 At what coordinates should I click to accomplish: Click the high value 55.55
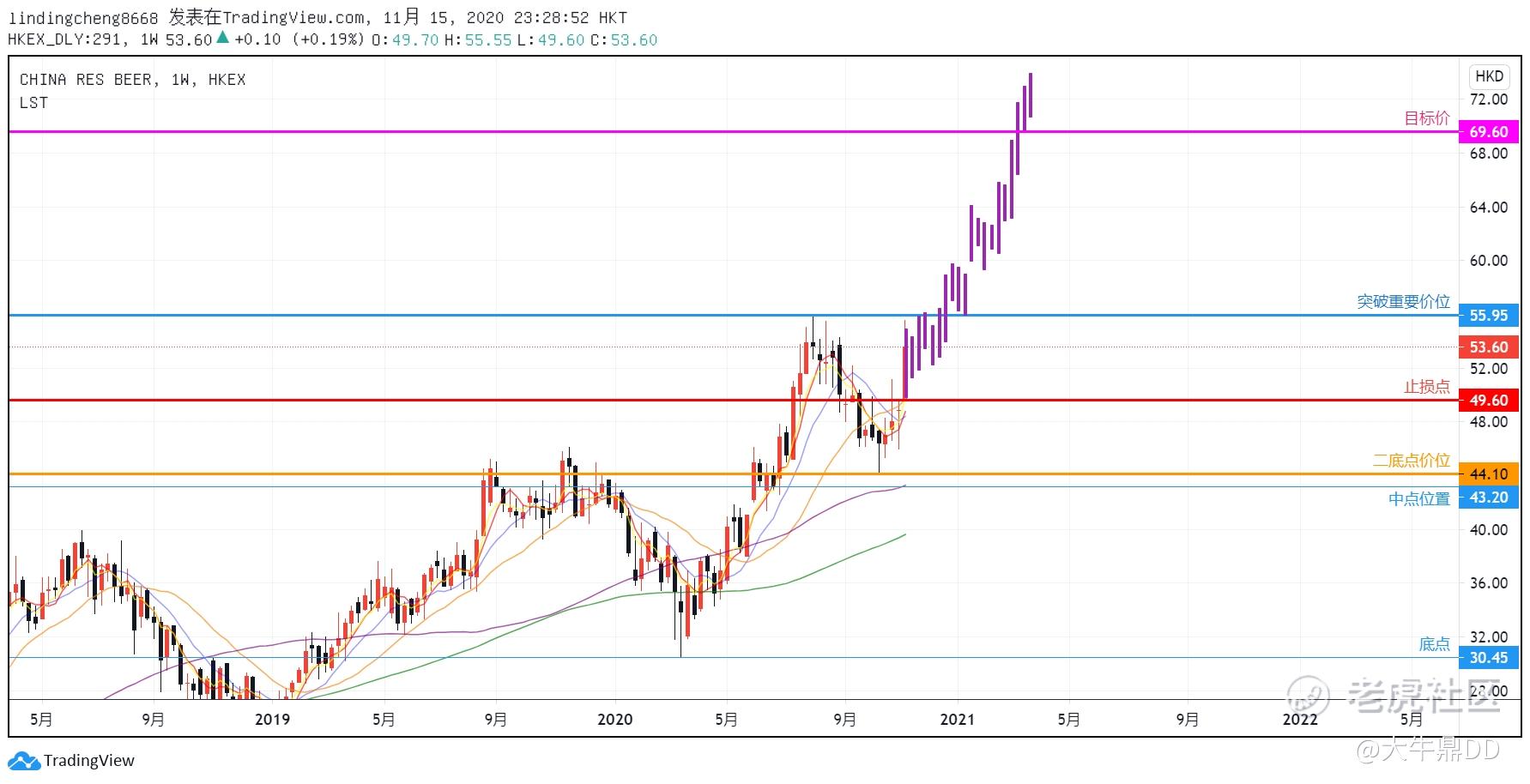point(488,39)
